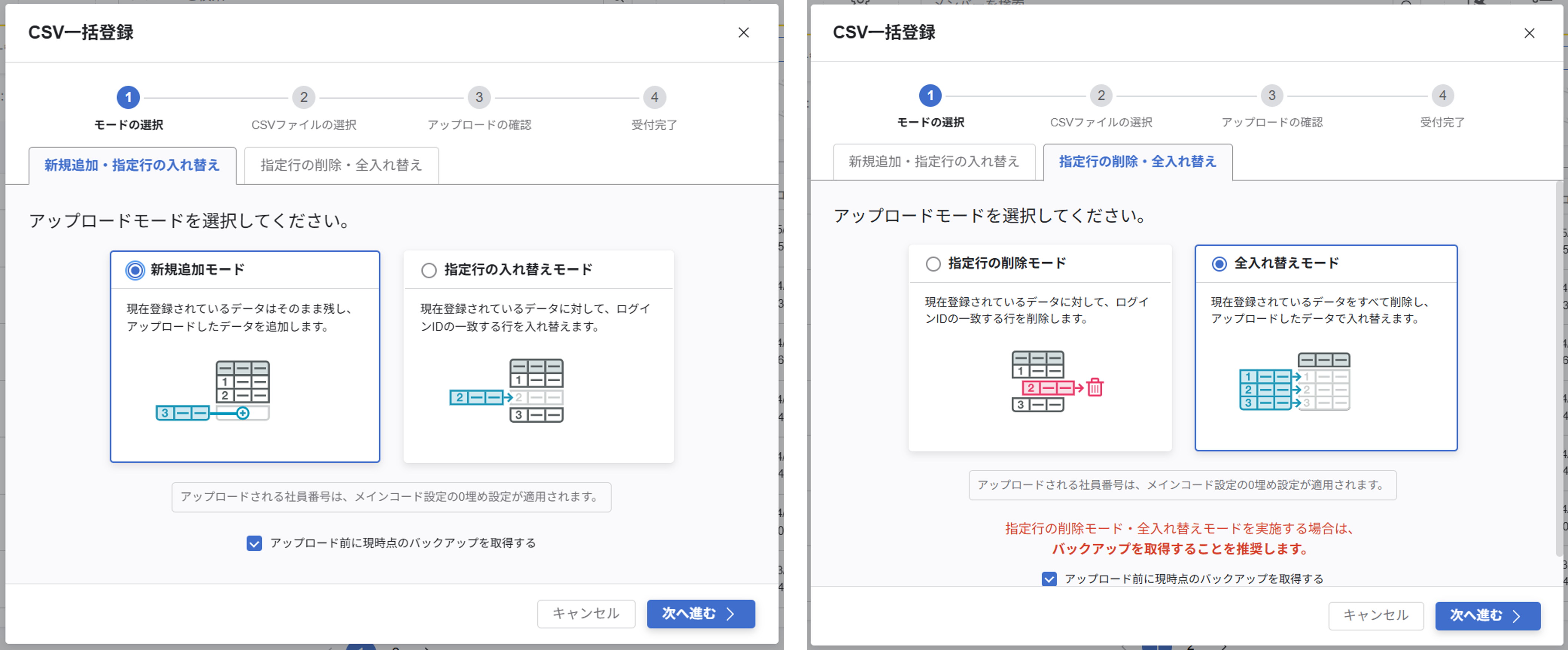Click キャンセル button in right dialog

click(1376, 616)
